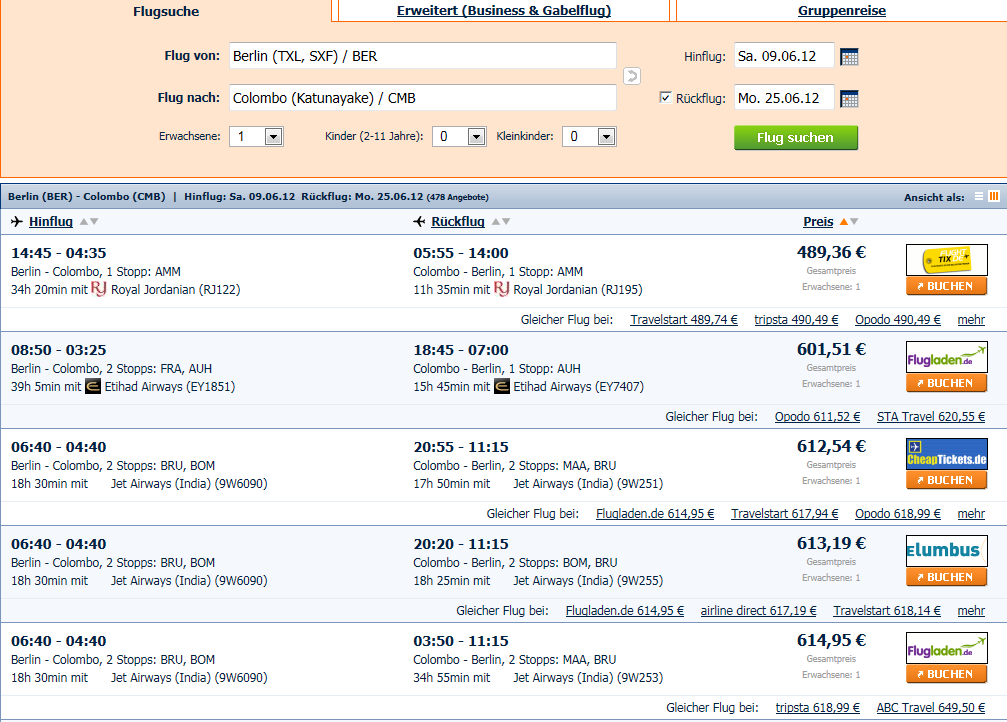The image size is (1007, 722).
Task: Click the Flight Tix provider logo
Action: (947, 260)
